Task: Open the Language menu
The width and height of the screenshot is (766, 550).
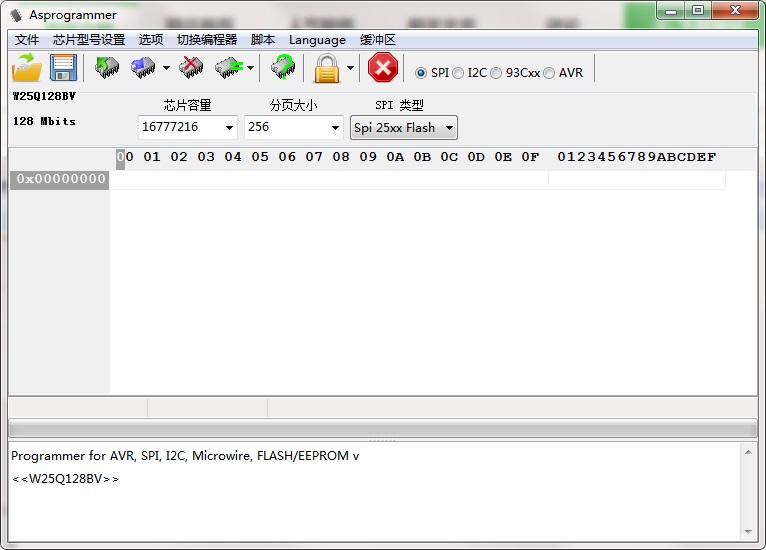Action: pos(318,40)
